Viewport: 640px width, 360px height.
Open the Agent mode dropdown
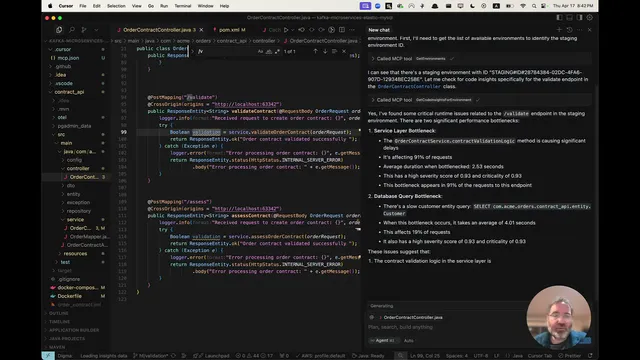point(382,340)
